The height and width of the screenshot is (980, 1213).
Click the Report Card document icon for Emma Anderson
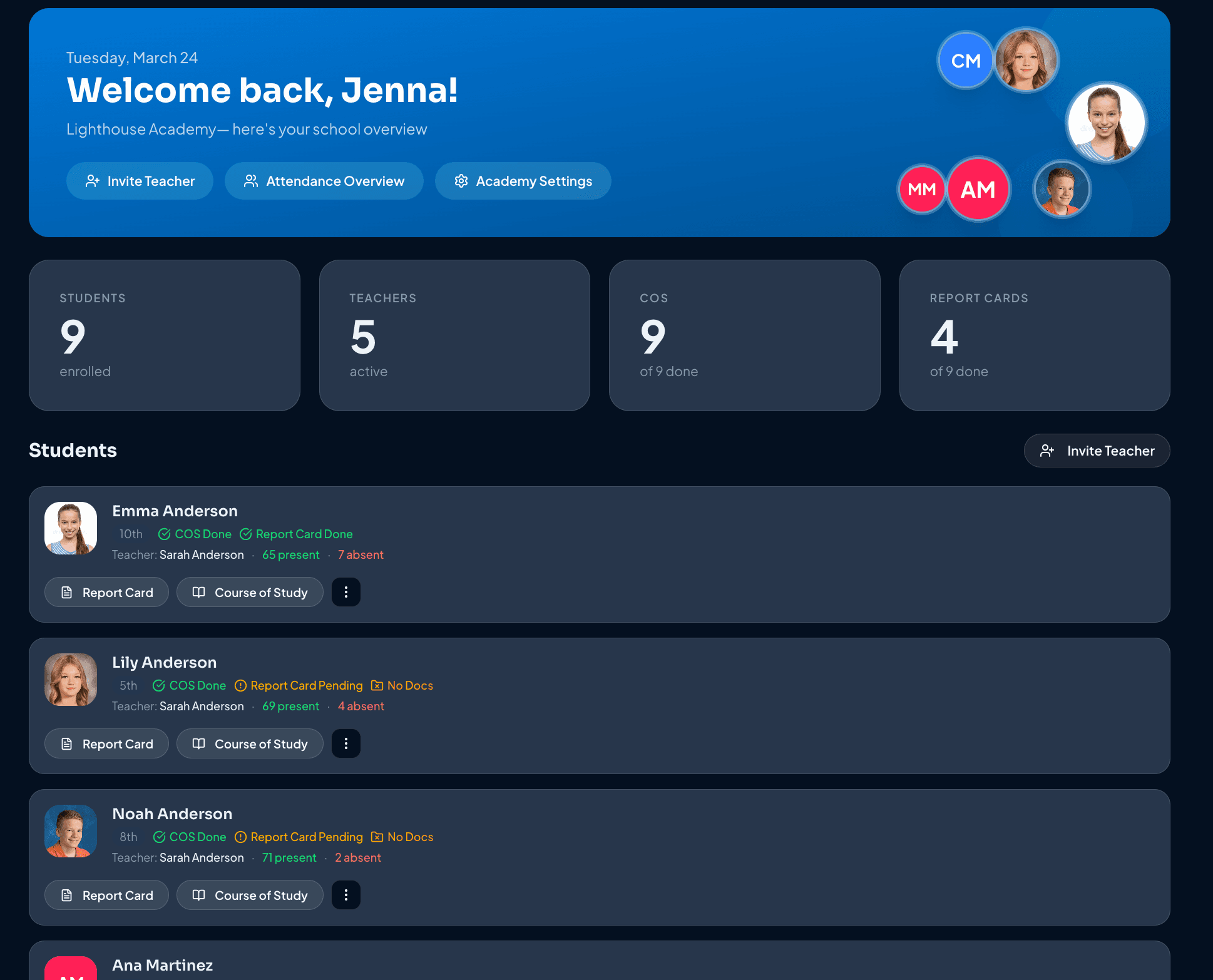tap(68, 592)
